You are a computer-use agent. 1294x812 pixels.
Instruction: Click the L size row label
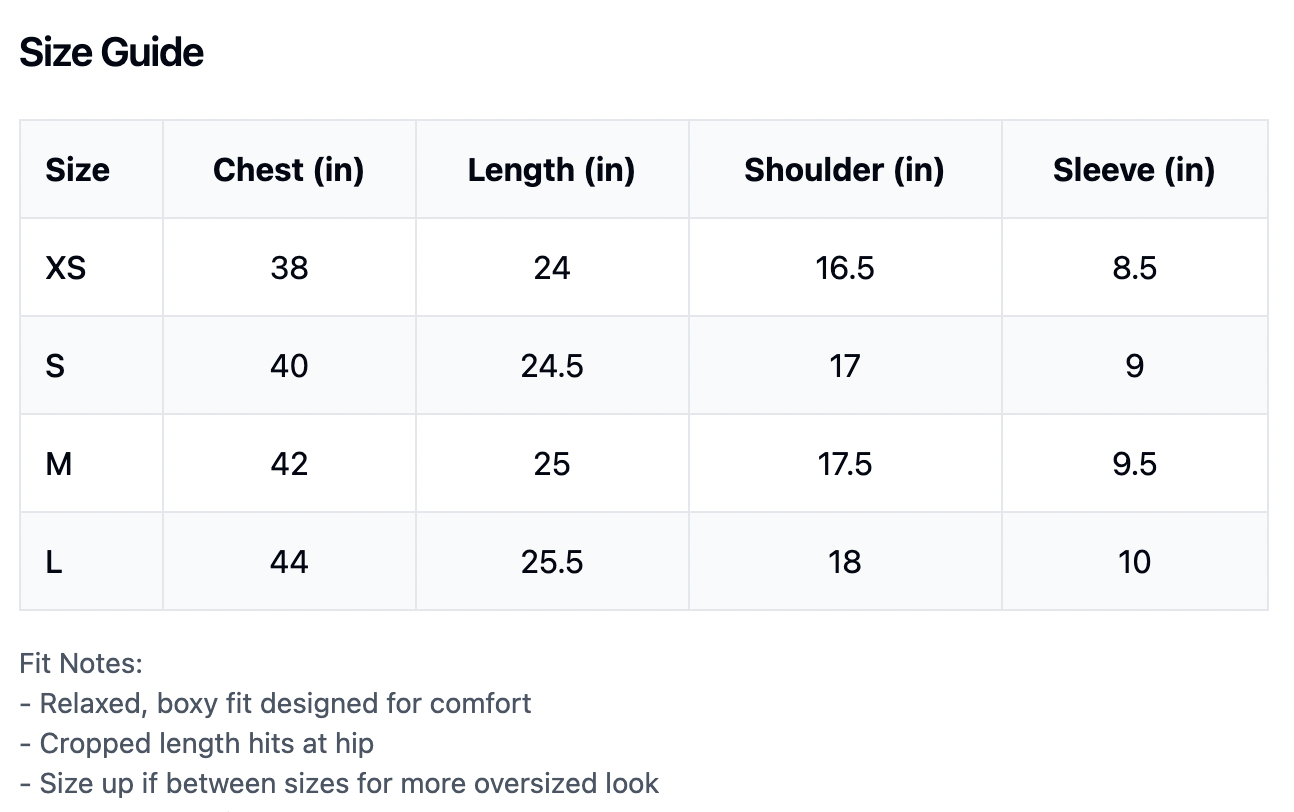pyautogui.click(x=54, y=562)
